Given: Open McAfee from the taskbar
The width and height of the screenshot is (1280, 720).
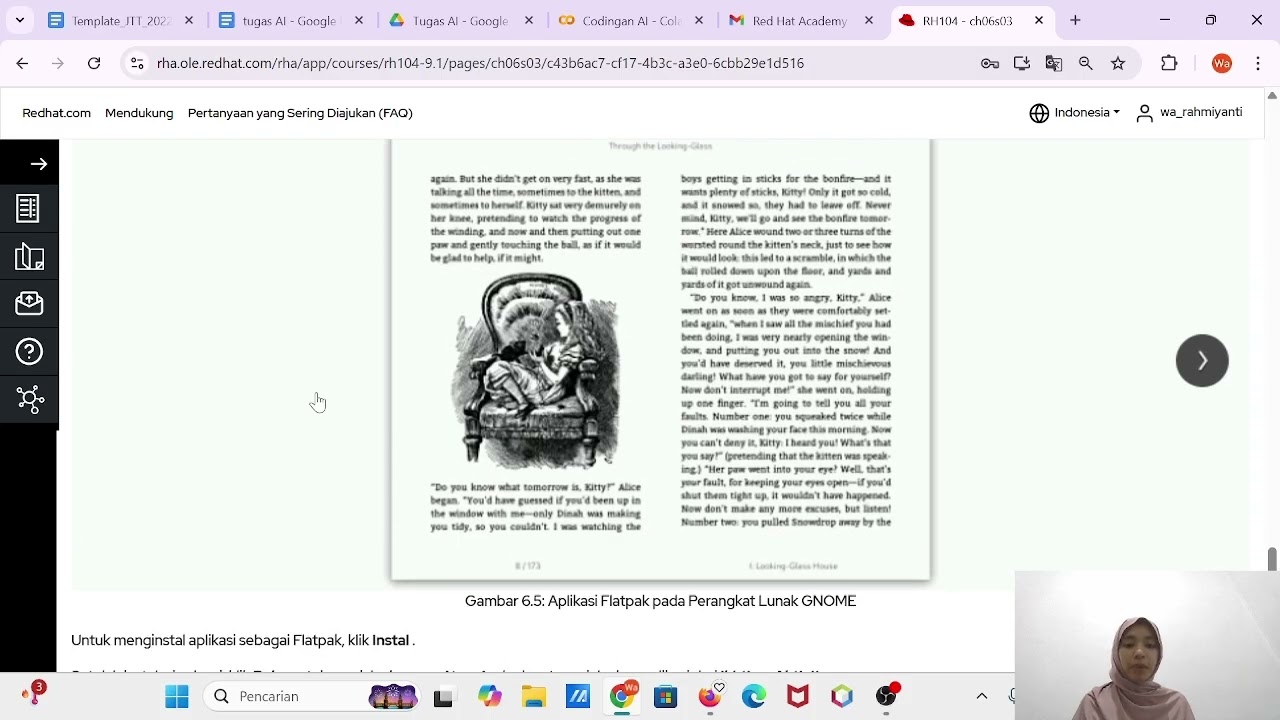Looking at the screenshot, I should pos(797,696).
